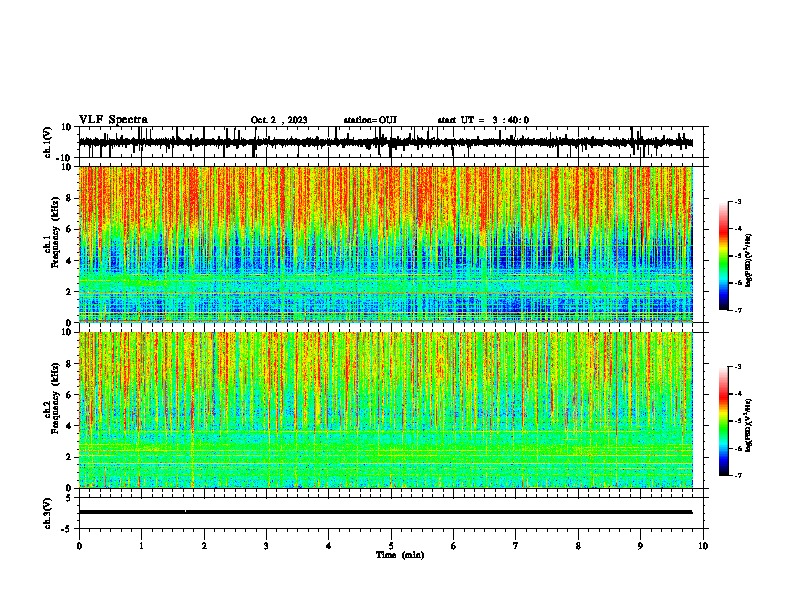Click the '2' kHz tick on ch.2 frequency axis
This screenshot has width=792, height=612.
pyautogui.click(x=69, y=457)
